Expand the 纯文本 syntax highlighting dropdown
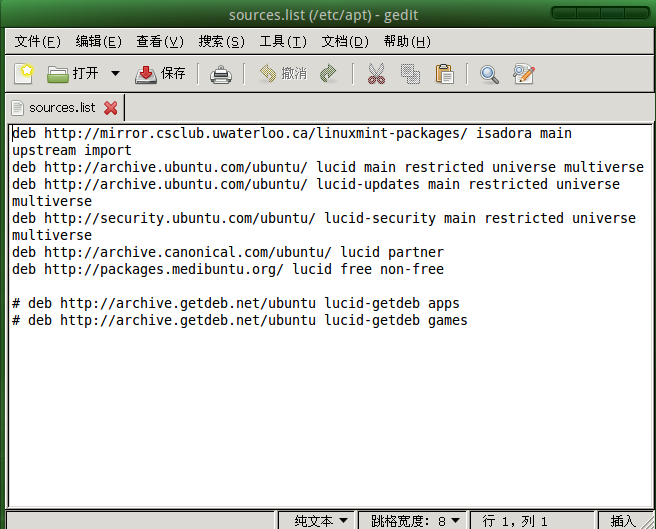 (317, 521)
